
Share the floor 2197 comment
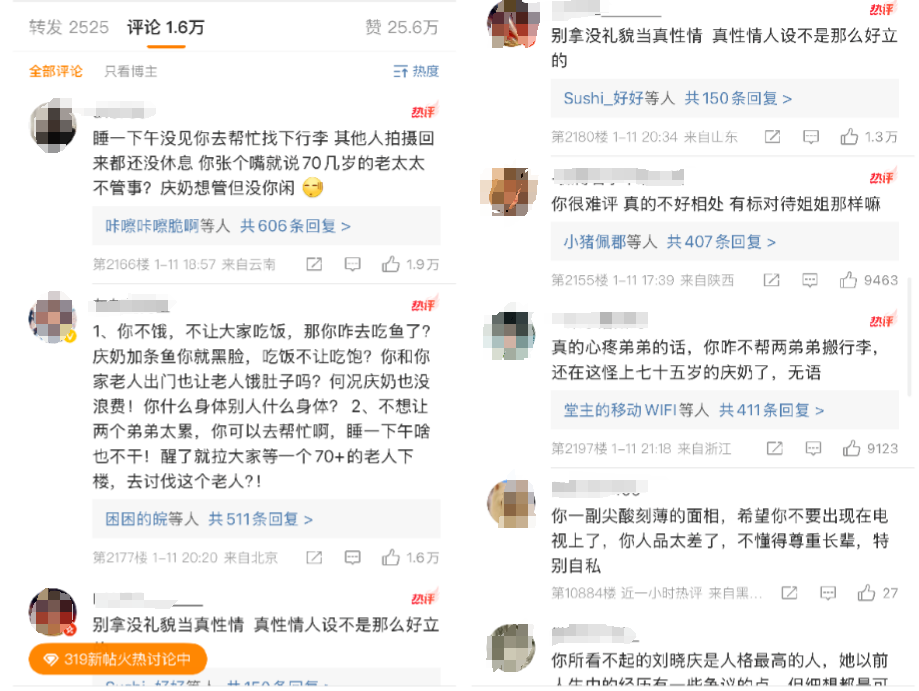[775, 448]
